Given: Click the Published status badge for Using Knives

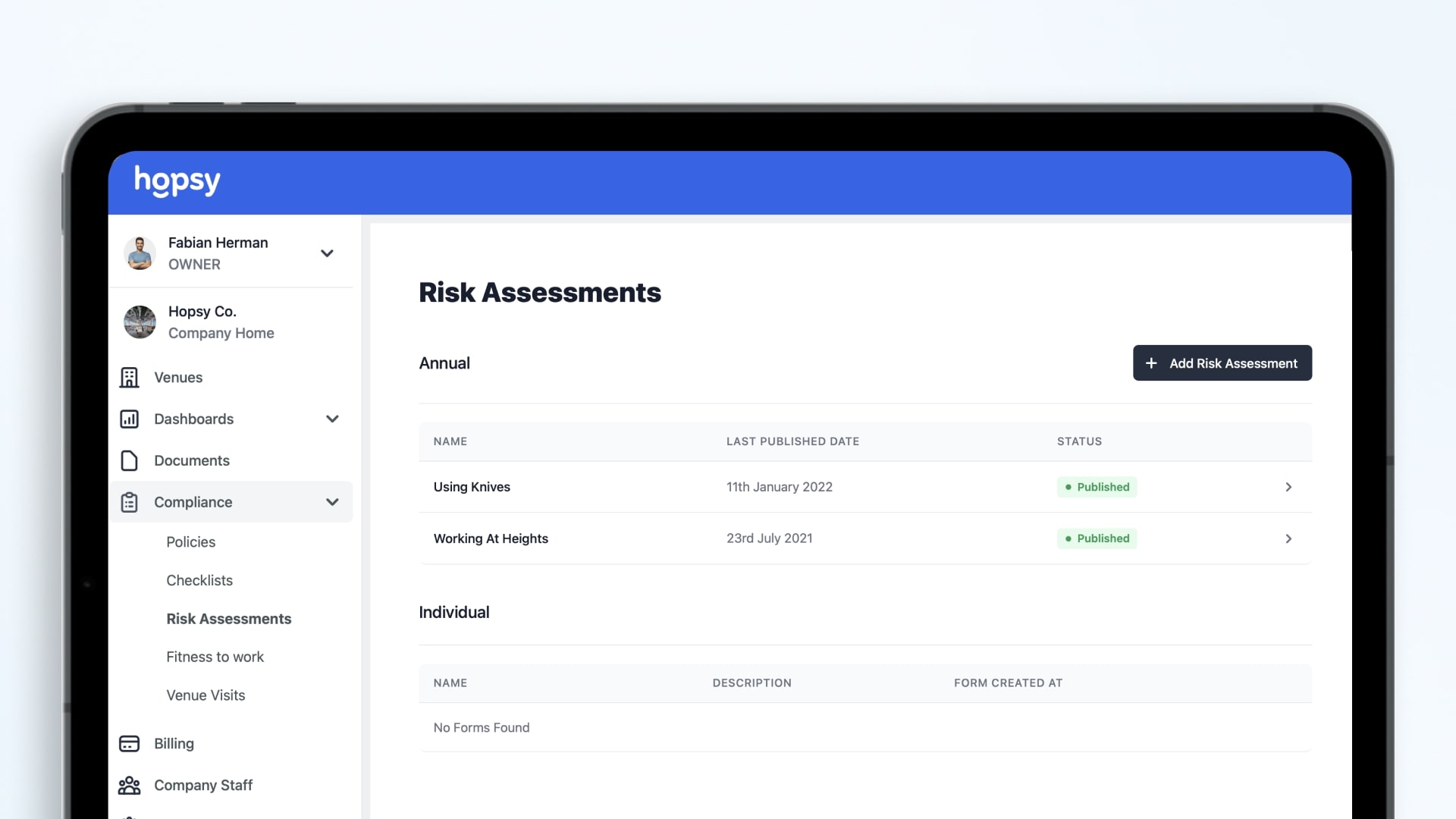Looking at the screenshot, I should [1097, 487].
